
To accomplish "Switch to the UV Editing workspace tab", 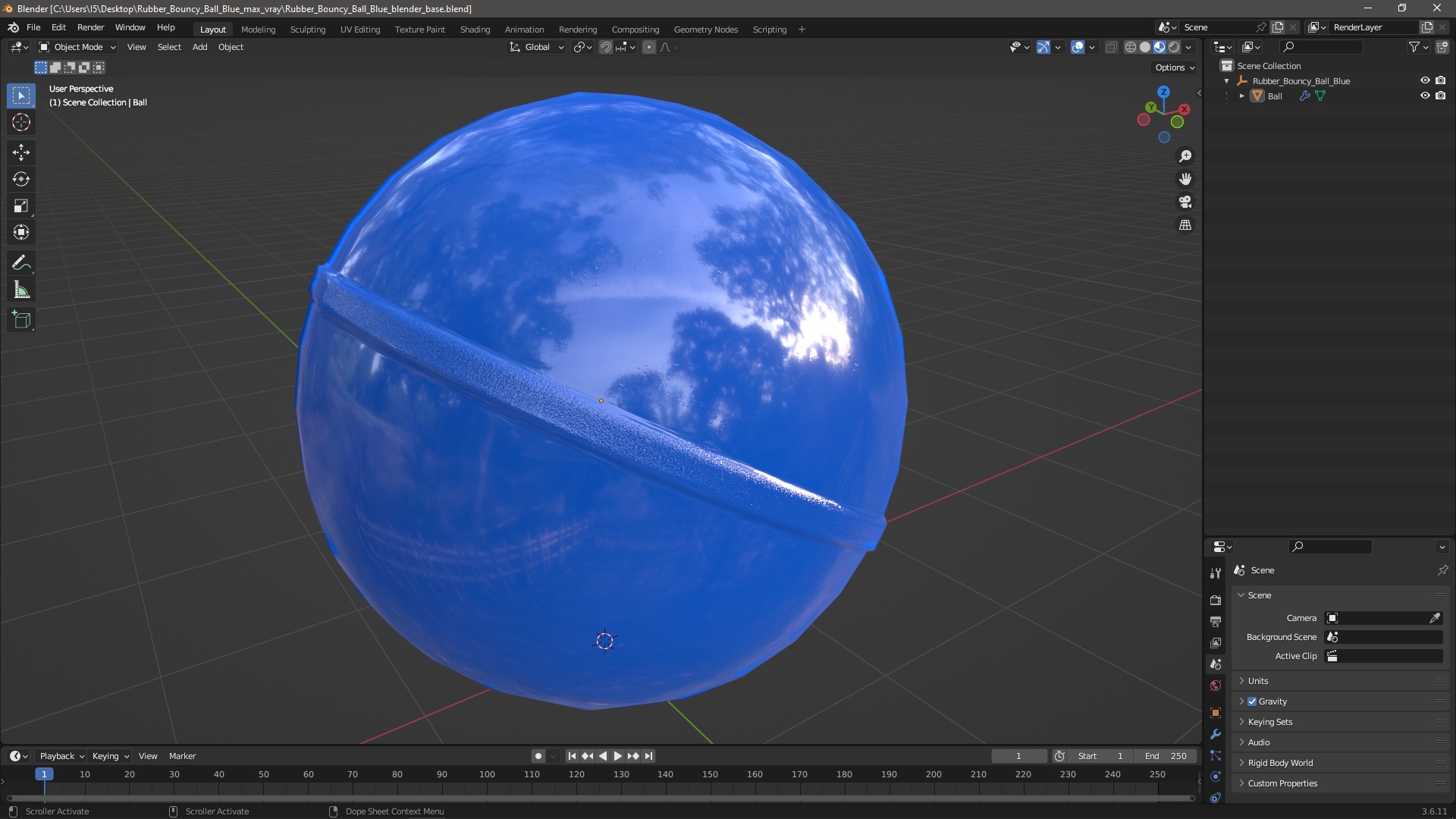I will coord(360,30).
